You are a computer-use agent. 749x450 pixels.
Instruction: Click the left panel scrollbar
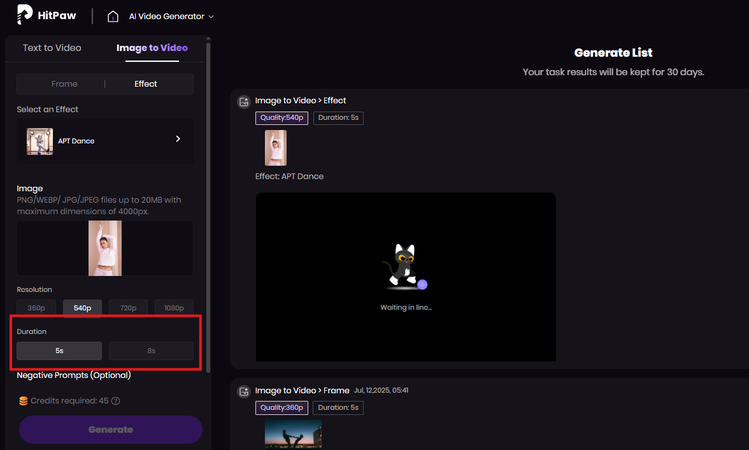coord(208,205)
